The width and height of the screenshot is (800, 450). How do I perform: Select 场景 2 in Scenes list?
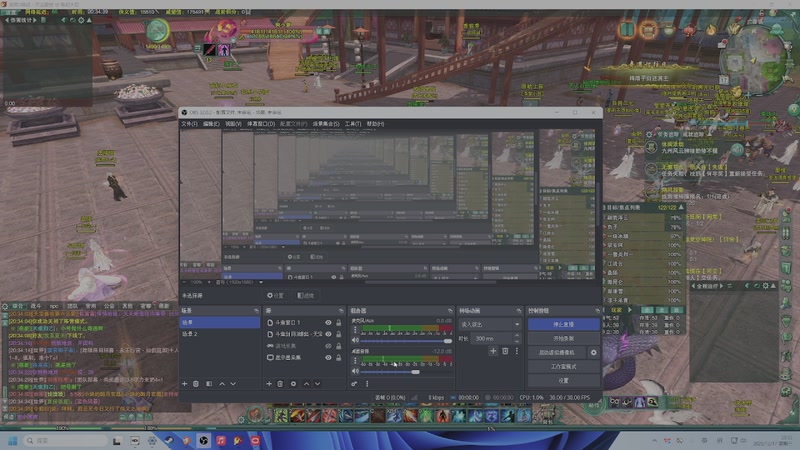(219, 334)
